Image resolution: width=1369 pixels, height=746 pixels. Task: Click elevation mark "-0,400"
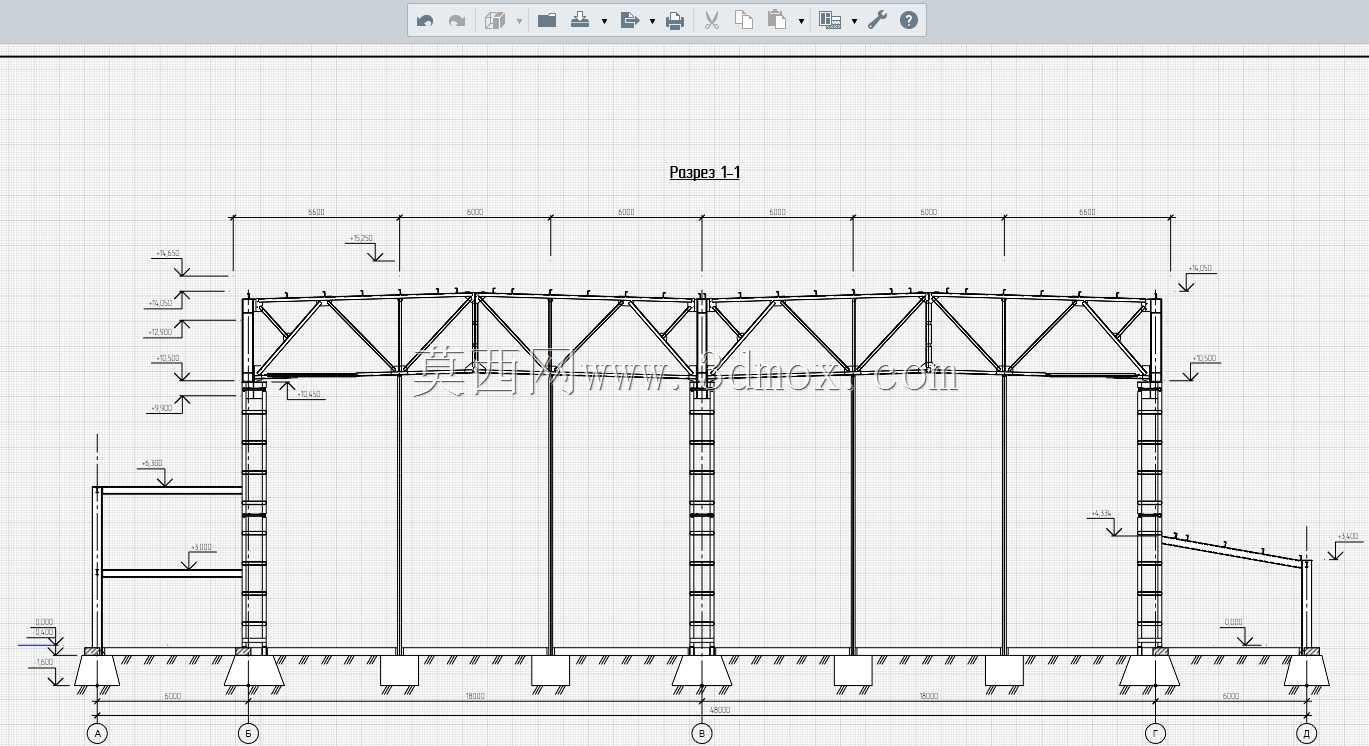[44, 632]
